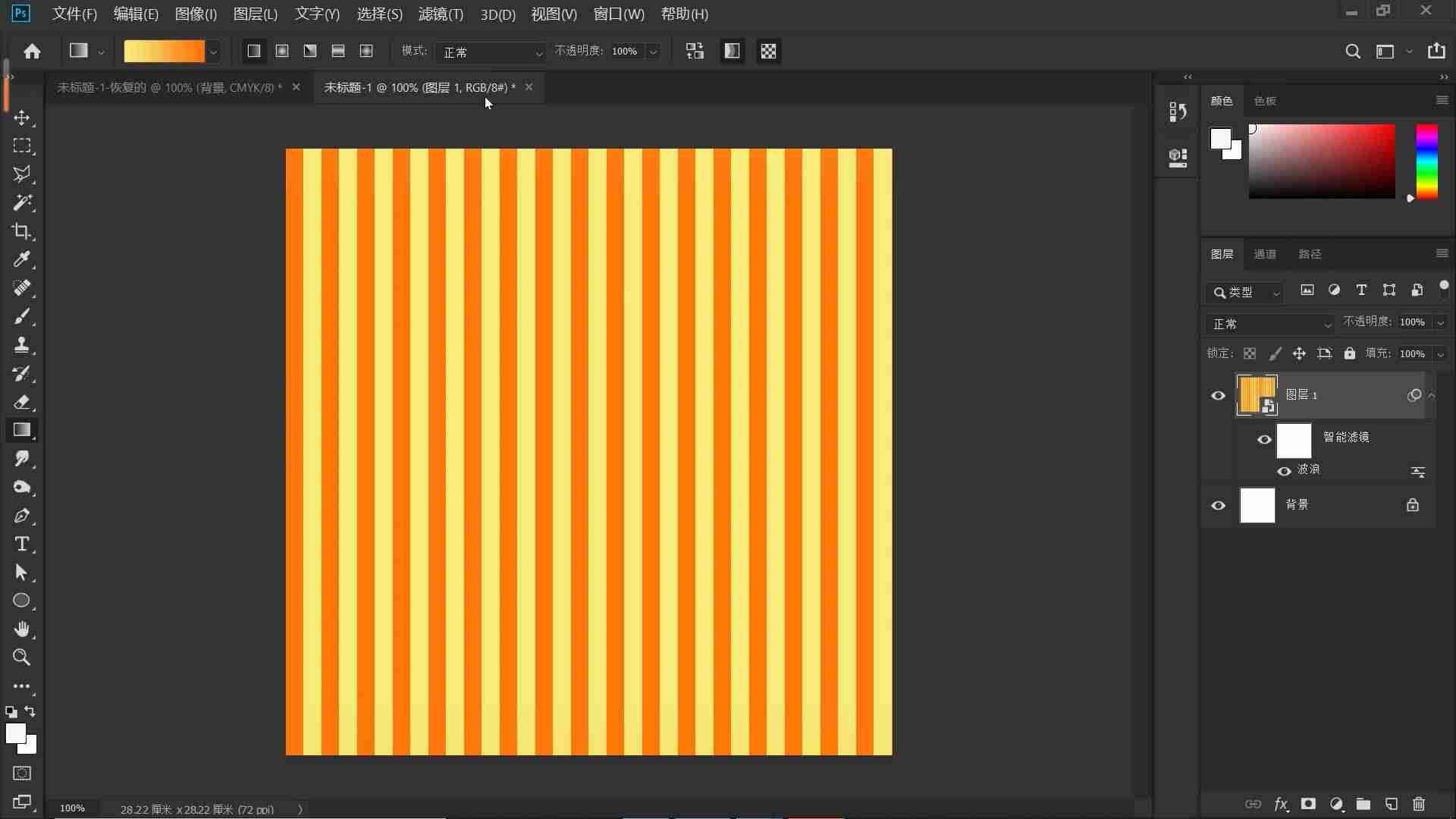The height and width of the screenshot is (819, 1456).
Task: Switch to the 通道 tab
Action: (x=1265, y=254)
